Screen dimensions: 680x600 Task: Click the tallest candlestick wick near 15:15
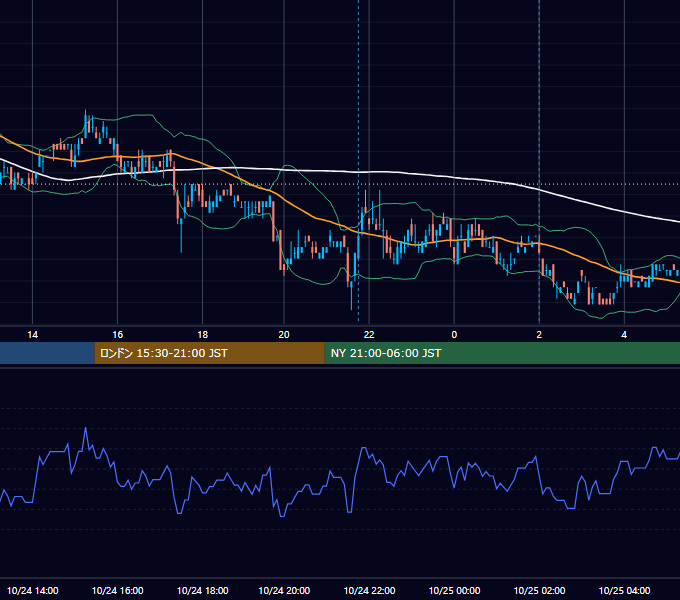(x=85, y=124)
